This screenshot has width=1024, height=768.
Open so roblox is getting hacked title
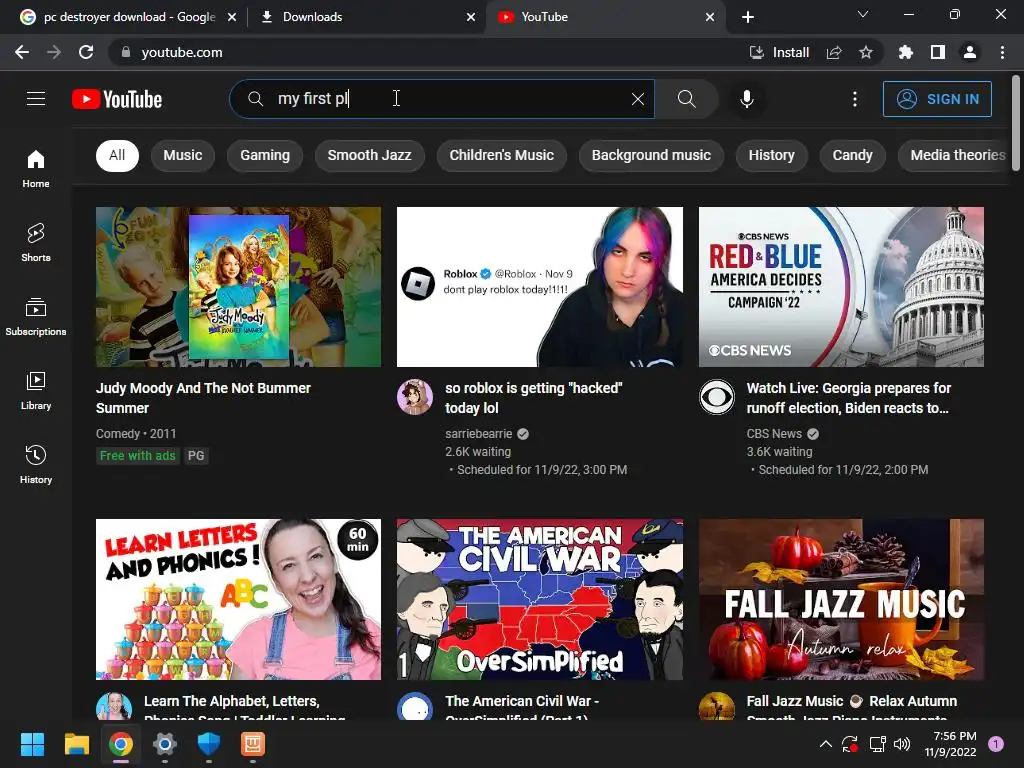[534, 398]
